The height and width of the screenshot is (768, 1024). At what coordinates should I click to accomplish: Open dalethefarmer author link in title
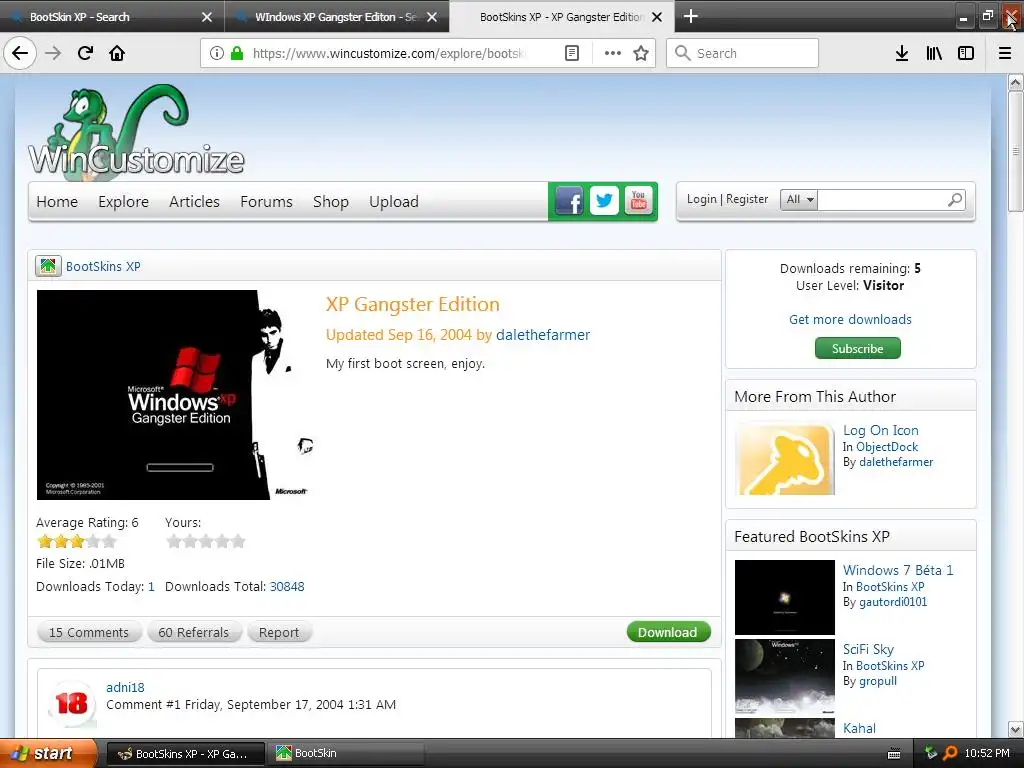[x=543, y=335]
